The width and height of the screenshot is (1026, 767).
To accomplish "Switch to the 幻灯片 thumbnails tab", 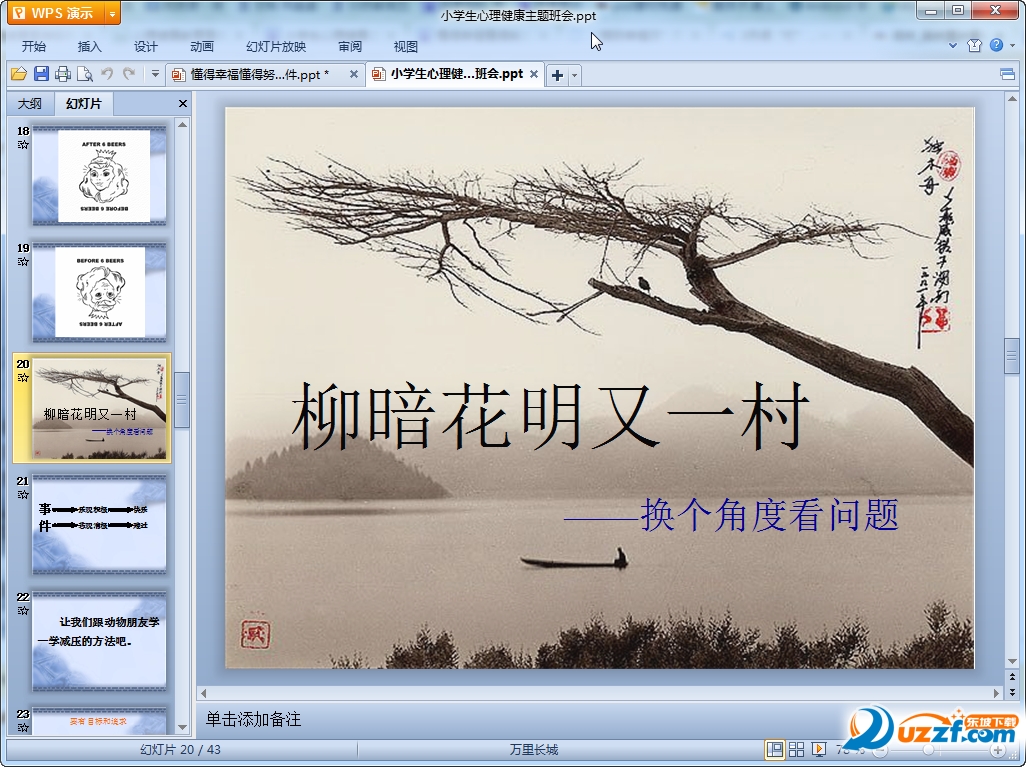I will coord(84,103).
